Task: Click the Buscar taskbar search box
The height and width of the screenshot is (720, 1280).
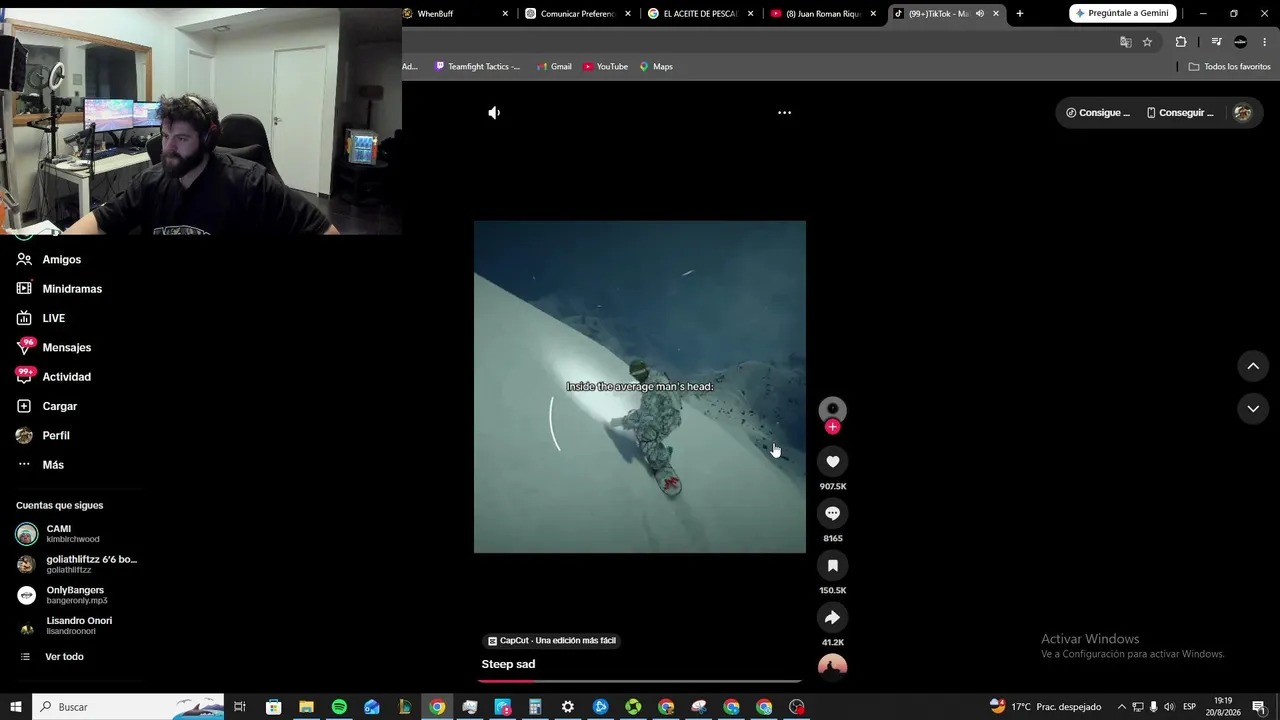Action: coord(128,707)
